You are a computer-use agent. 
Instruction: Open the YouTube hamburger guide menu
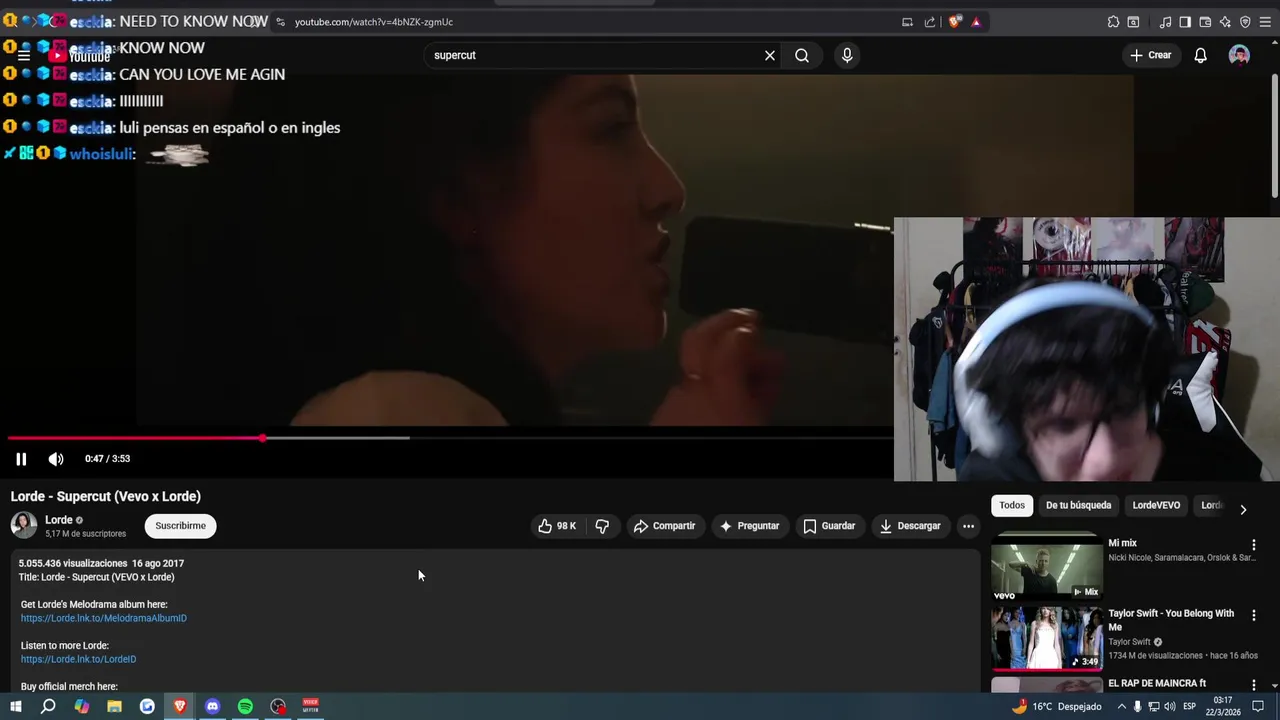[23, 55]
